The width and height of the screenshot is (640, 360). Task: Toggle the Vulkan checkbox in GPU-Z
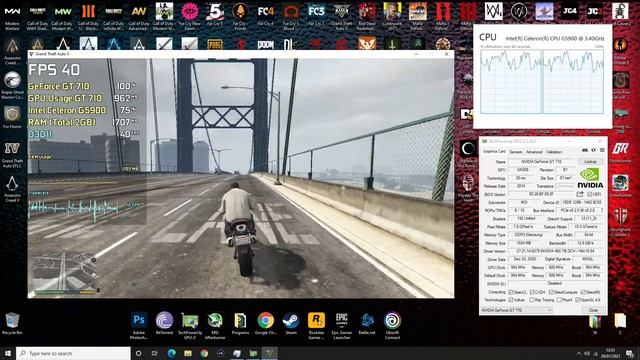point(511,300)
